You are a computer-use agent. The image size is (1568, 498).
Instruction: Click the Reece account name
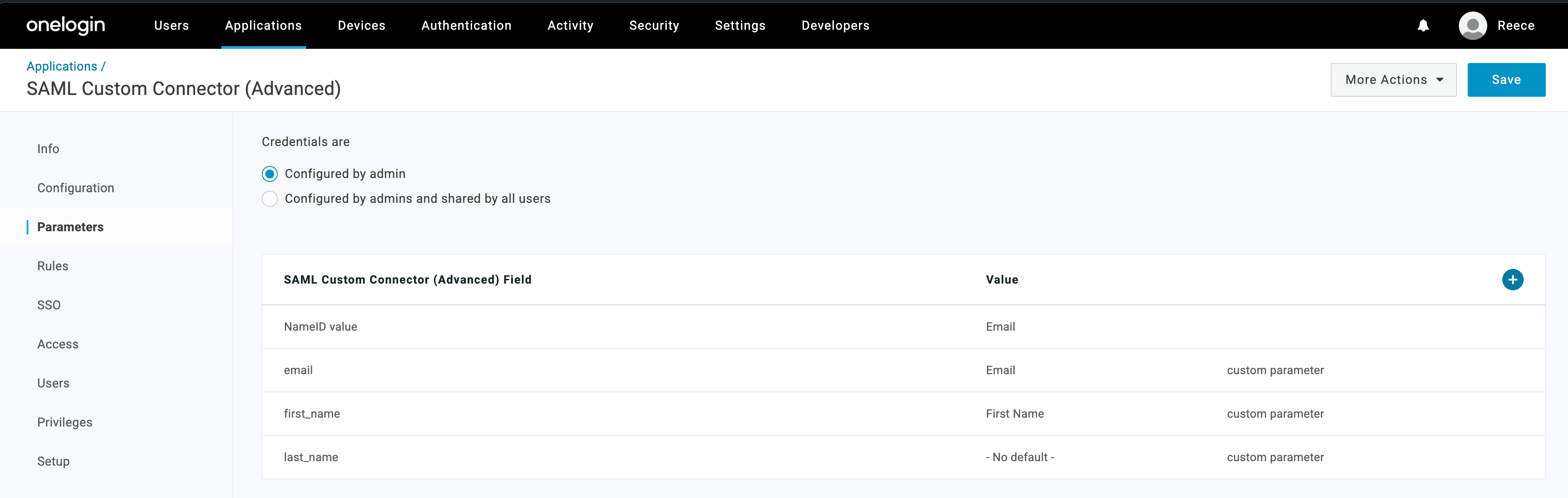[1516, 26]
